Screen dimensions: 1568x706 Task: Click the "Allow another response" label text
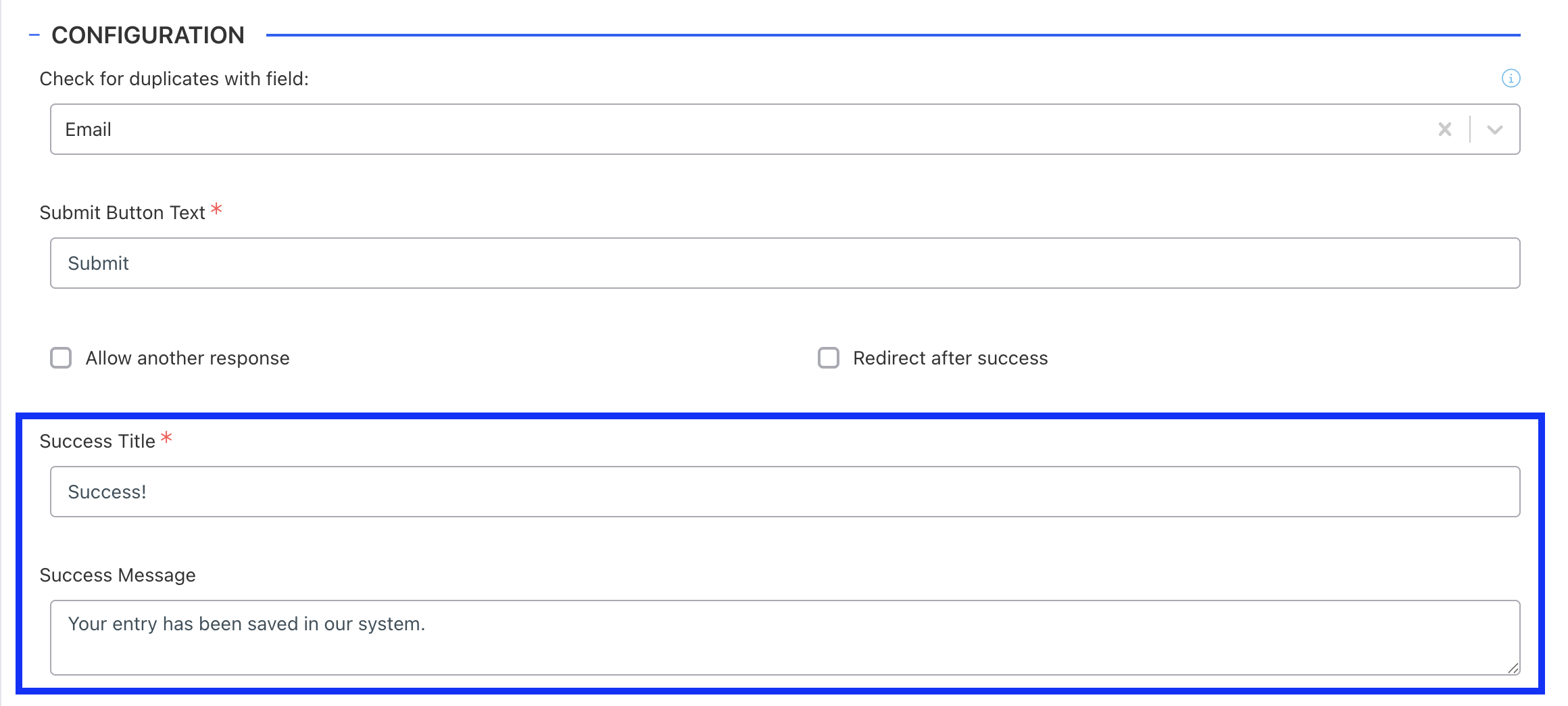[x=188, y=358]
